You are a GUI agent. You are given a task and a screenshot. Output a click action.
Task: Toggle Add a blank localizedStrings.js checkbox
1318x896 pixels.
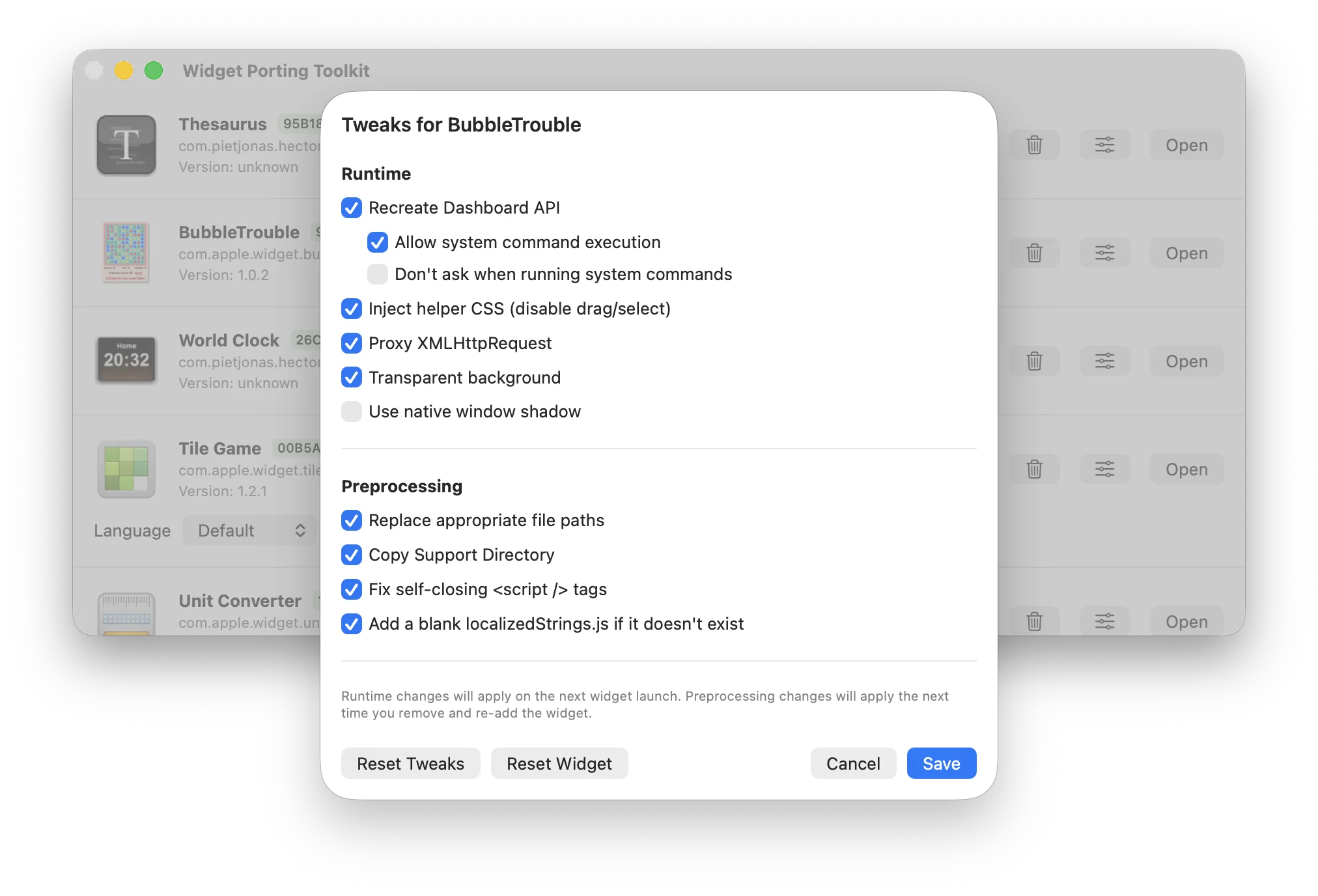click(352, 624)
